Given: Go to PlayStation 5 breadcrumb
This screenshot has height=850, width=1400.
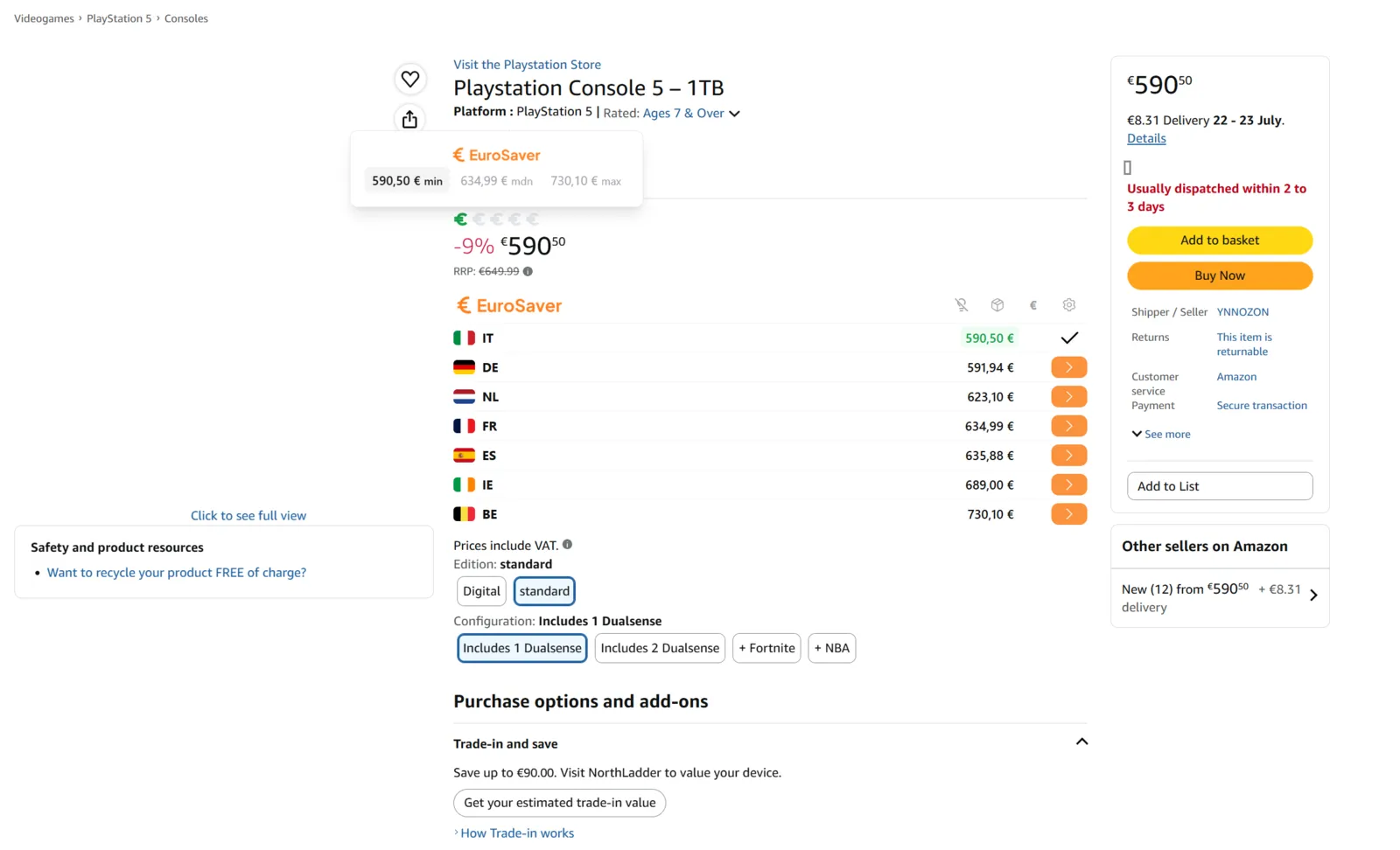Looking at the screenshot, I should (119, 18).
